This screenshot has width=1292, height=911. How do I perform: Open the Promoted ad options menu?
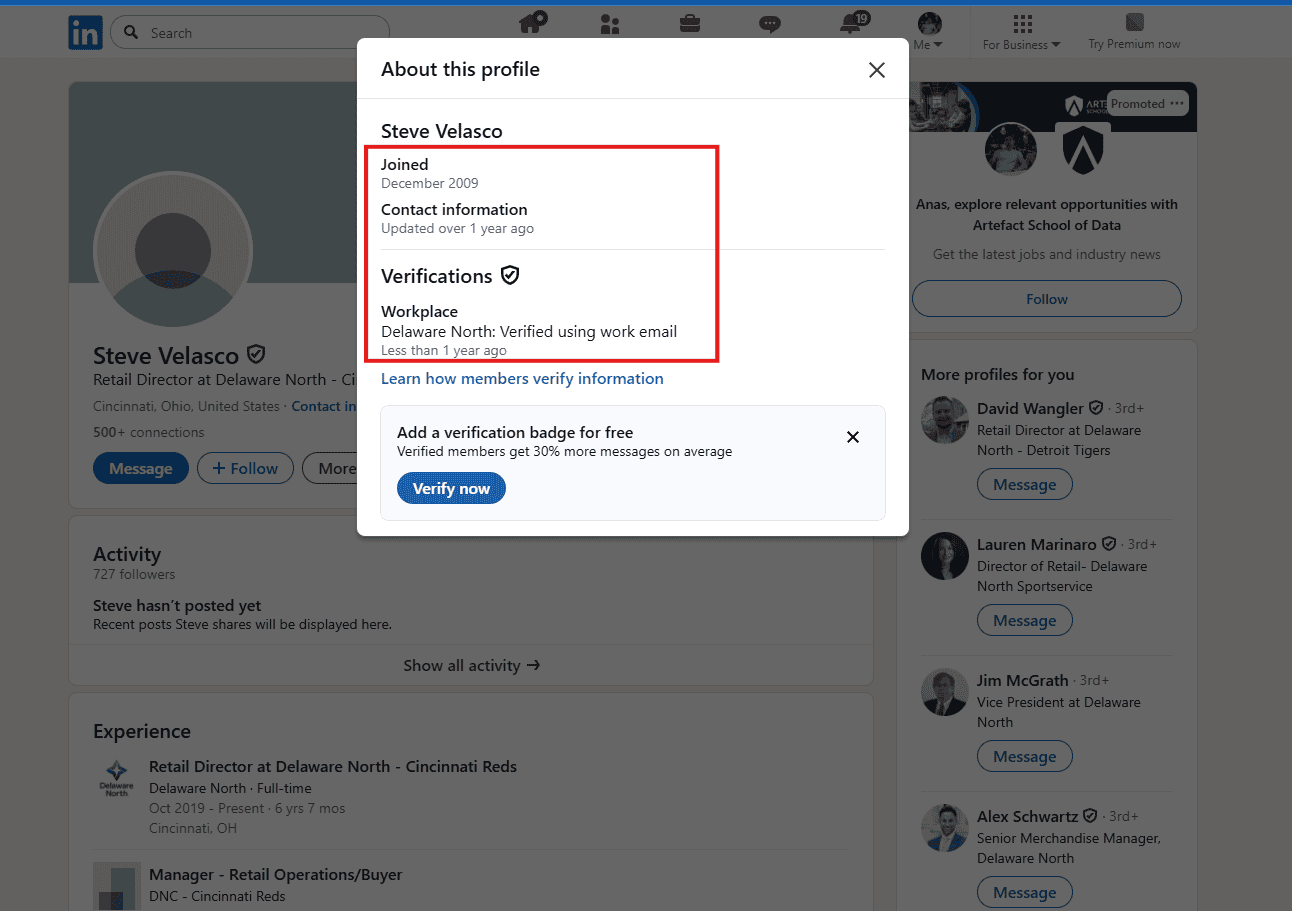tap(1177, 103)
